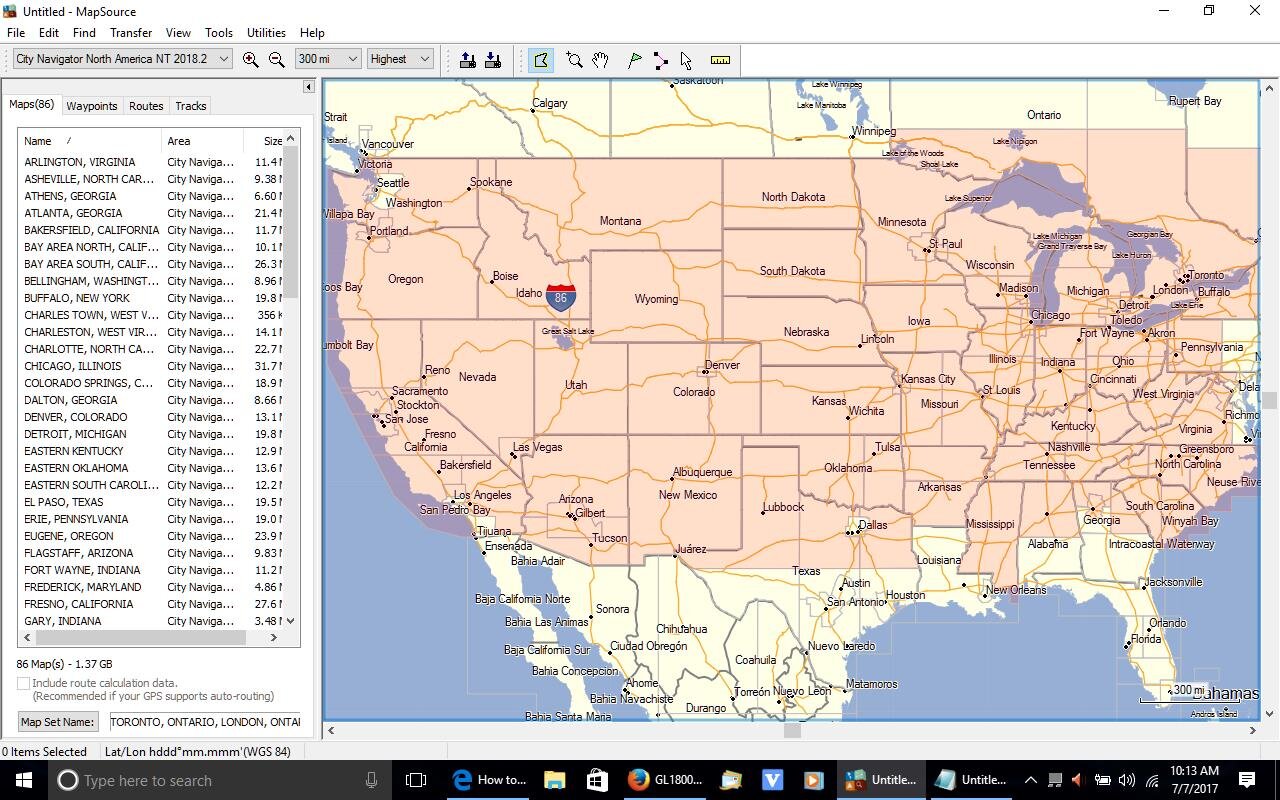The height and width of the screenshot is (800, 1280).
Task: Click map list scroll down arrow
Action: pyautogui.click(x=291, y=621)
